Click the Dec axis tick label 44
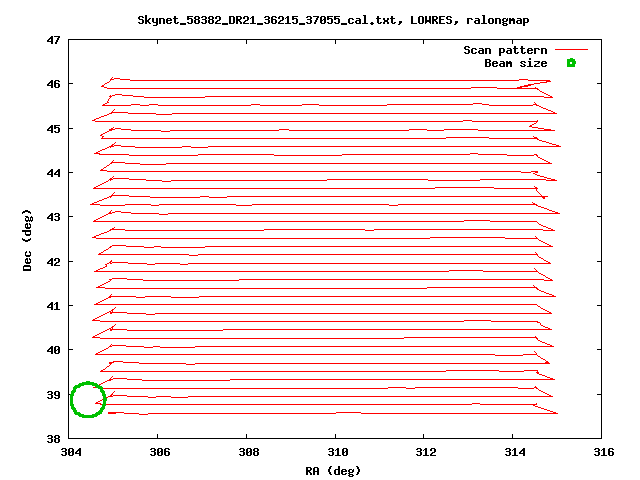The image size is (640, 480). click(53, 173)
